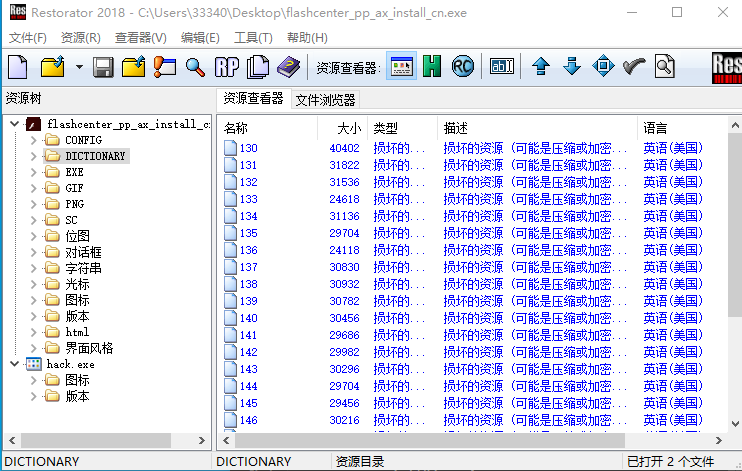
Task: Click resource 140 file icon
Action: (230, 318)
